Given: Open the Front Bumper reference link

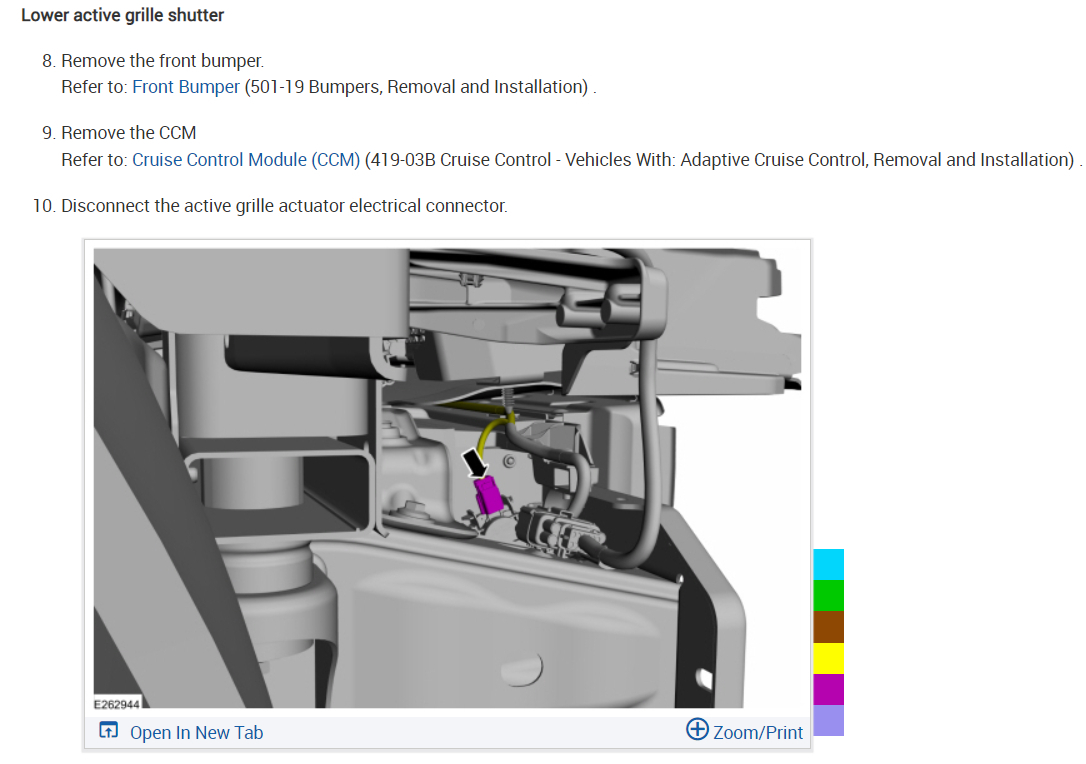Looking at the screenshot, I should click(186, 87).
